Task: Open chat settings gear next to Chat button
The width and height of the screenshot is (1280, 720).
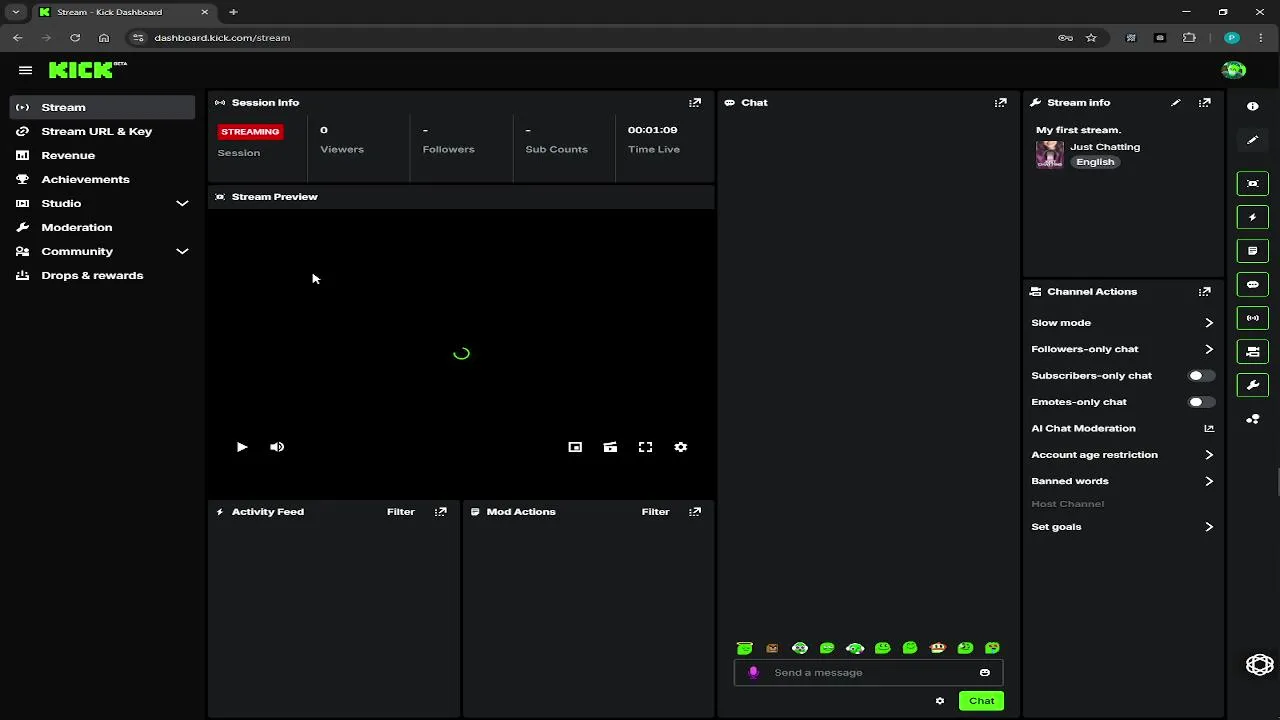Action: pos(940,701)
